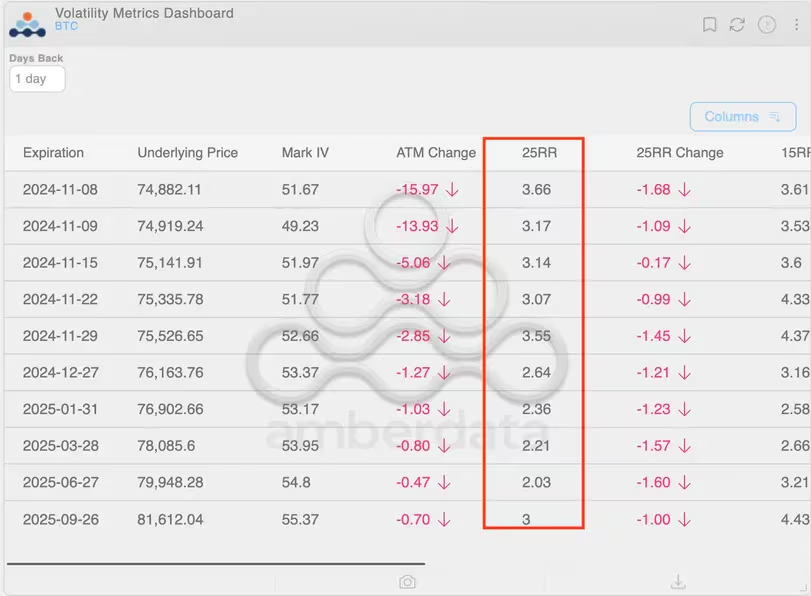Click the amberdata logo icon

[27, 25]
